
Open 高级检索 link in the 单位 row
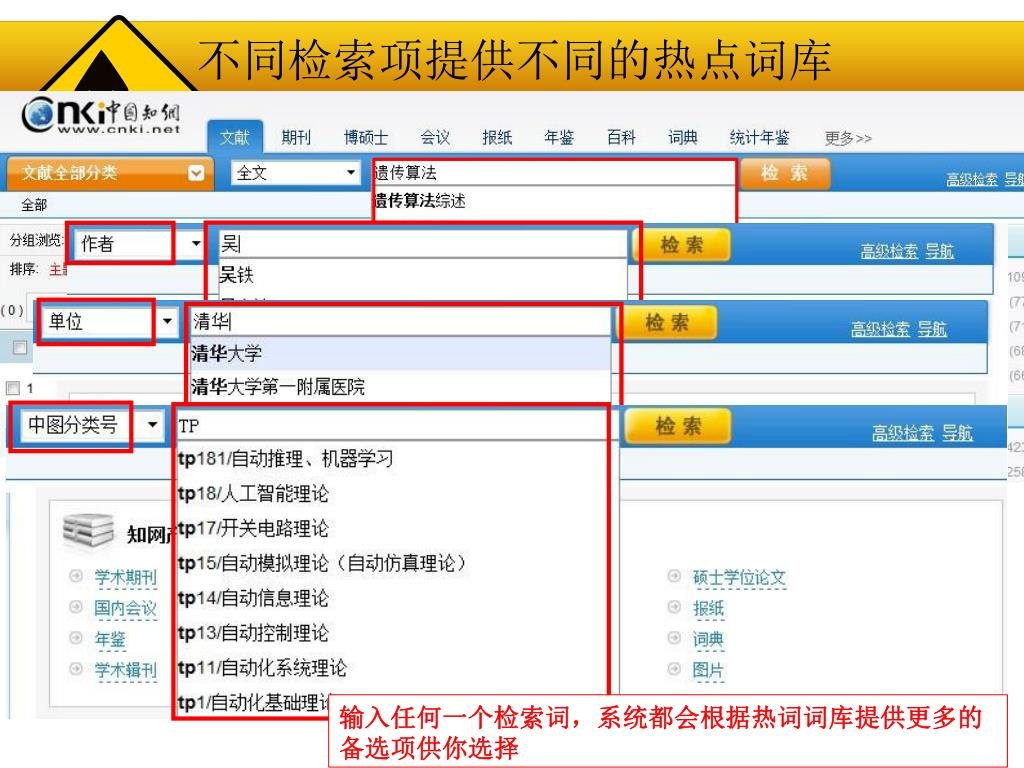click(x=880, y=328)
